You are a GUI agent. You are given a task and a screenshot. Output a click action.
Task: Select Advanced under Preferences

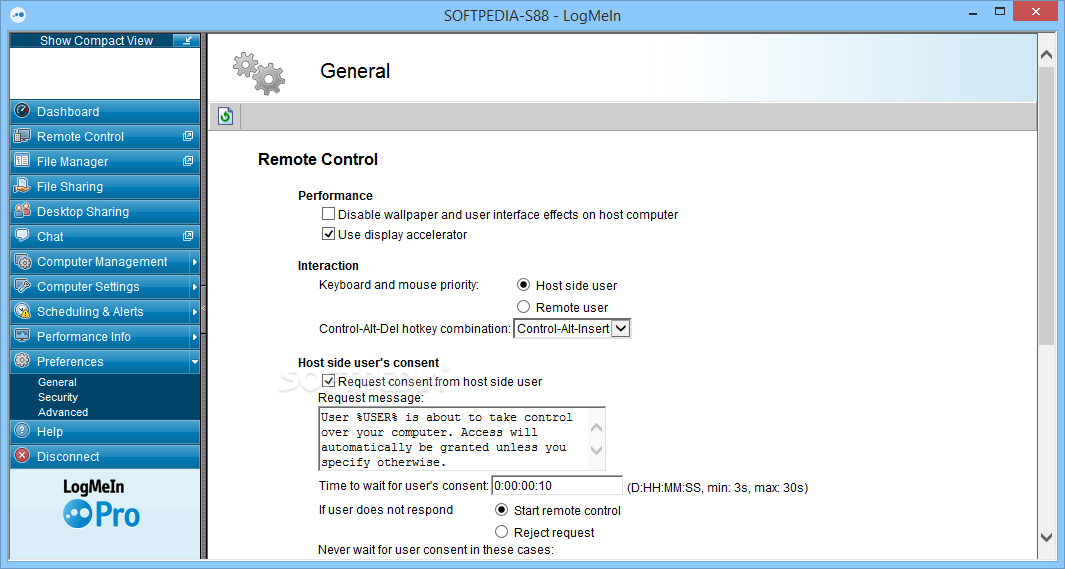point(63,412)
